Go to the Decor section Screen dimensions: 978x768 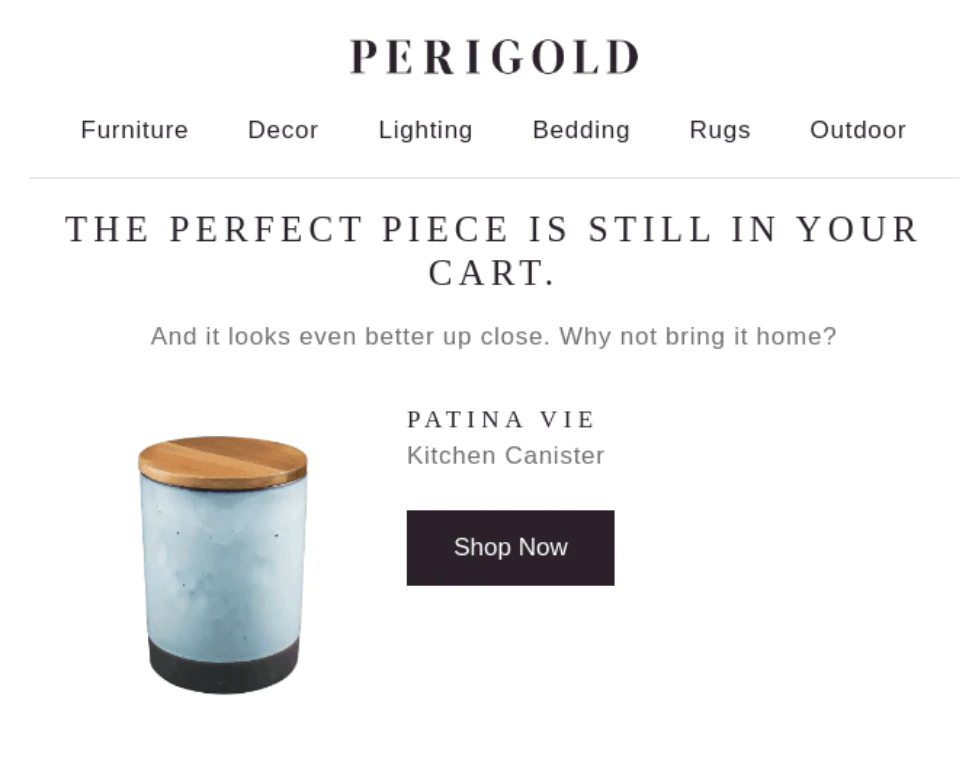283,130
